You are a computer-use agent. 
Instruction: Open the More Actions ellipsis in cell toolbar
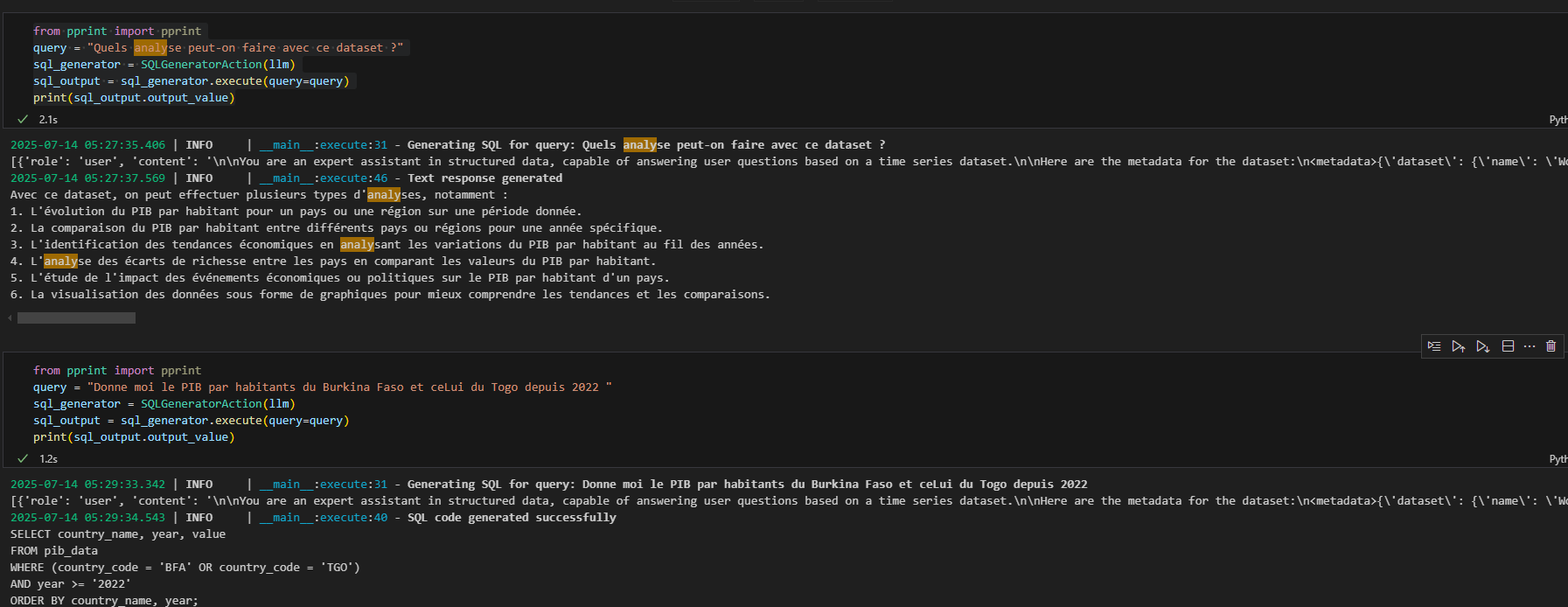tap(1530, 346)
